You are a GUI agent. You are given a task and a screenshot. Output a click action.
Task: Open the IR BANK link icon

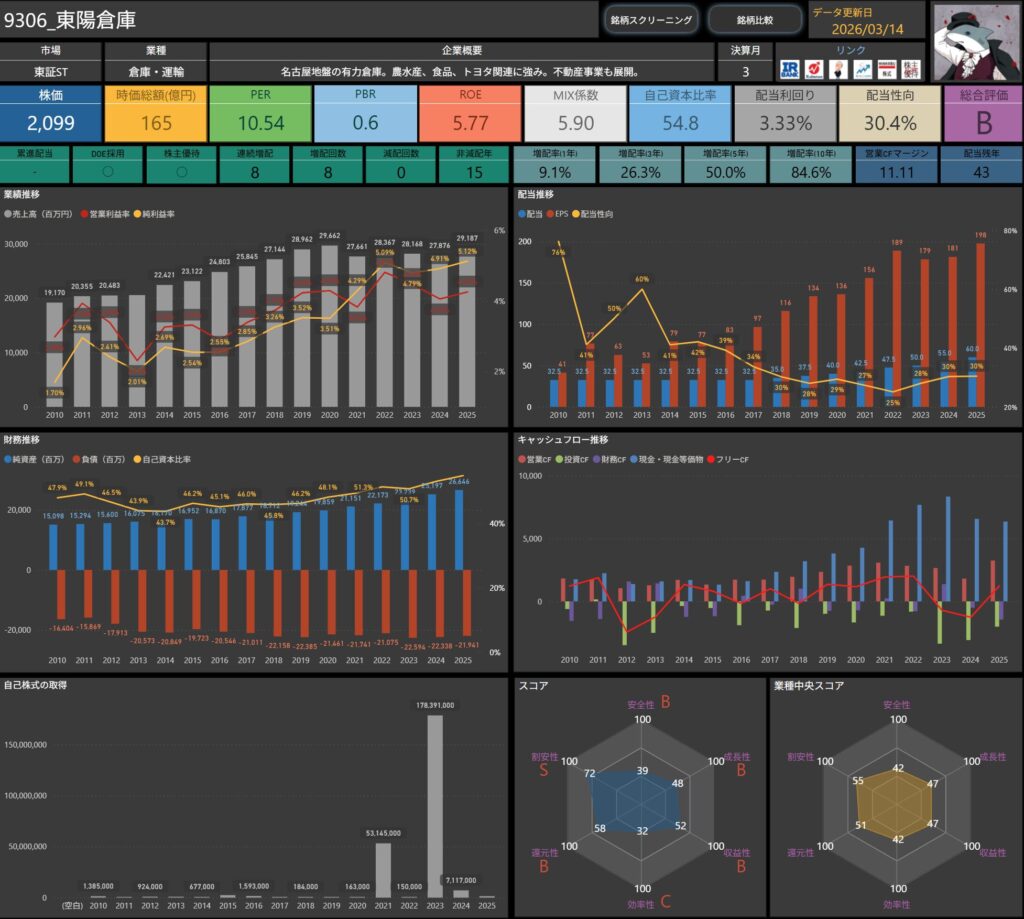coord(789,70)
